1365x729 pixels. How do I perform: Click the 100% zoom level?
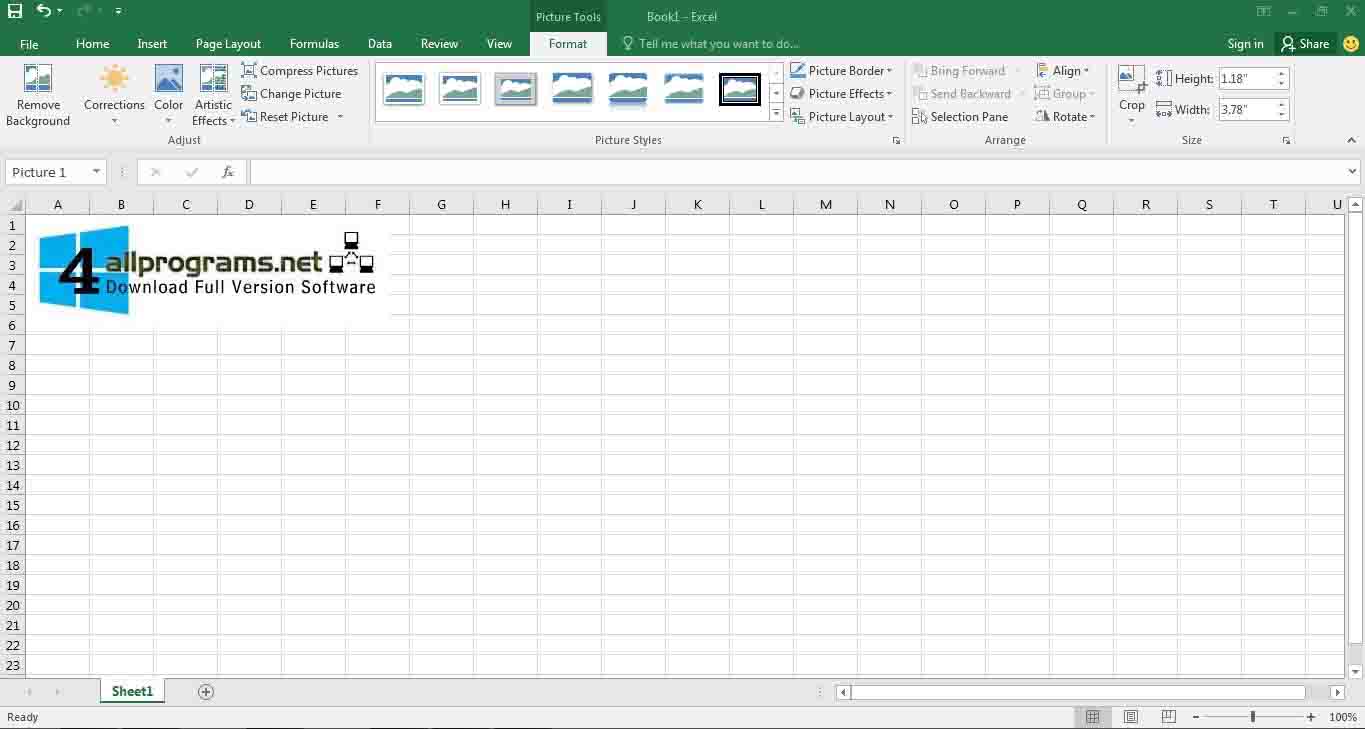1343,717
